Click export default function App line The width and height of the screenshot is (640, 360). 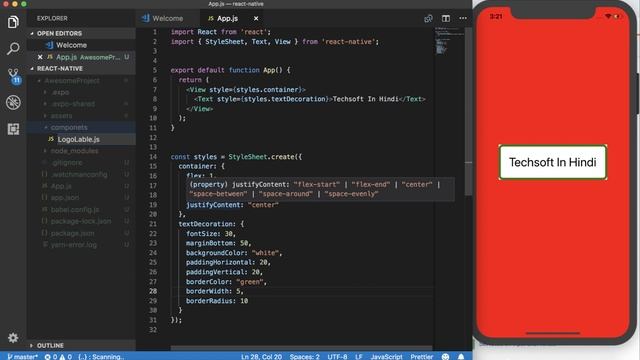tap(230, 70)
